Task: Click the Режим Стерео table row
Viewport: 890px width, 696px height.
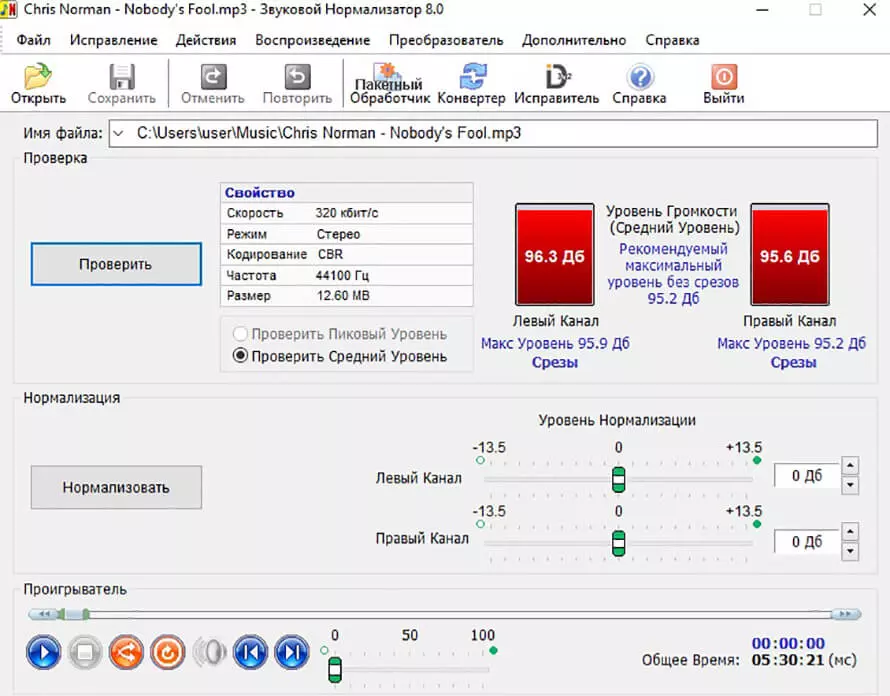Action: (347, 234)
